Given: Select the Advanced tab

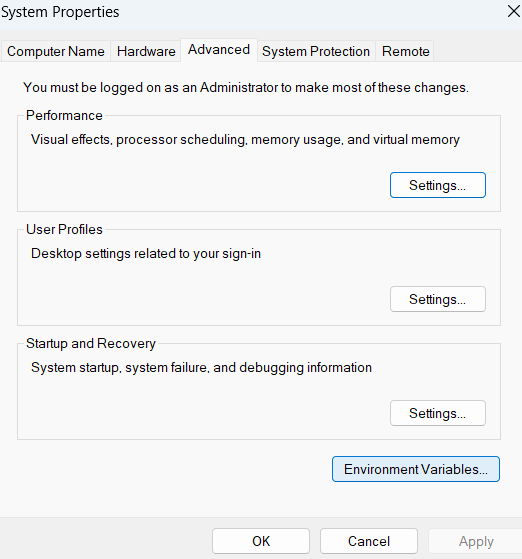Looking at the screenshot, I should pyautogui.click(x=219, y=50).
